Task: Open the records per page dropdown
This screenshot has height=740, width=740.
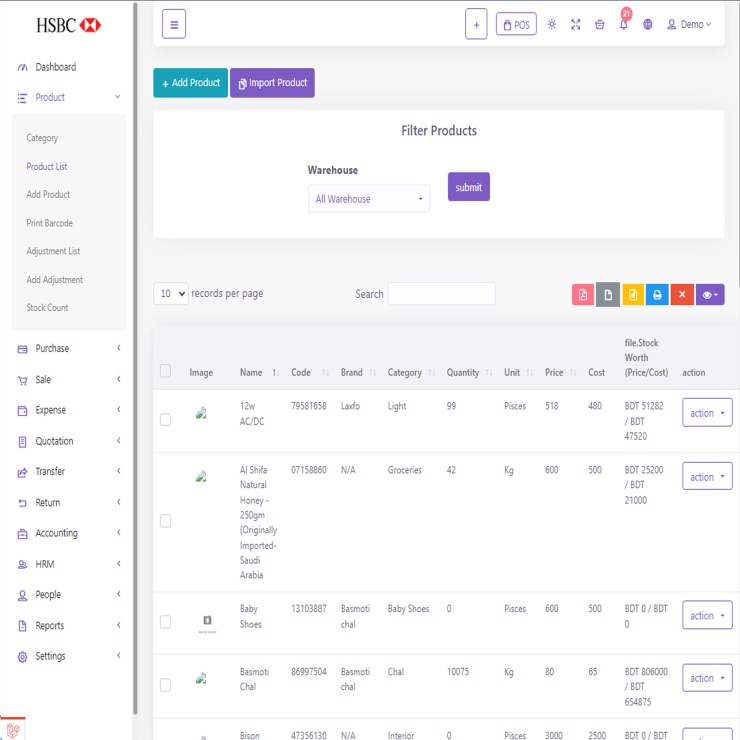Action: click(x=171, y=294)
